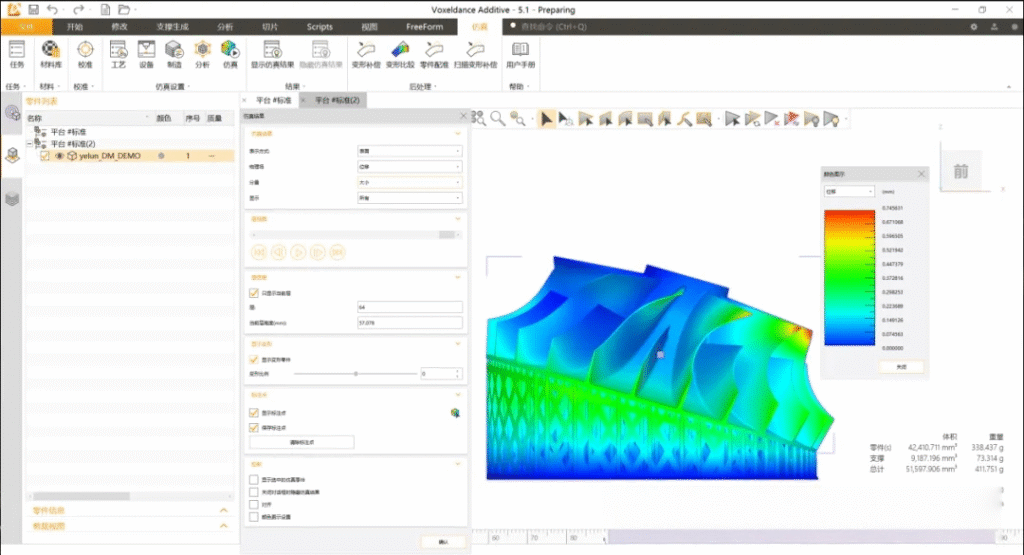Select the 平台 #标准 document tab

pos(273,101)
